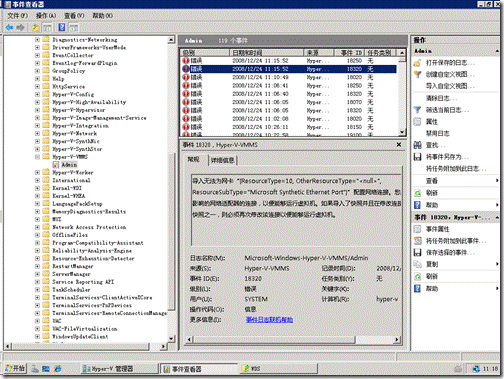Click the blue Help toolbar icon

[62, 27]
